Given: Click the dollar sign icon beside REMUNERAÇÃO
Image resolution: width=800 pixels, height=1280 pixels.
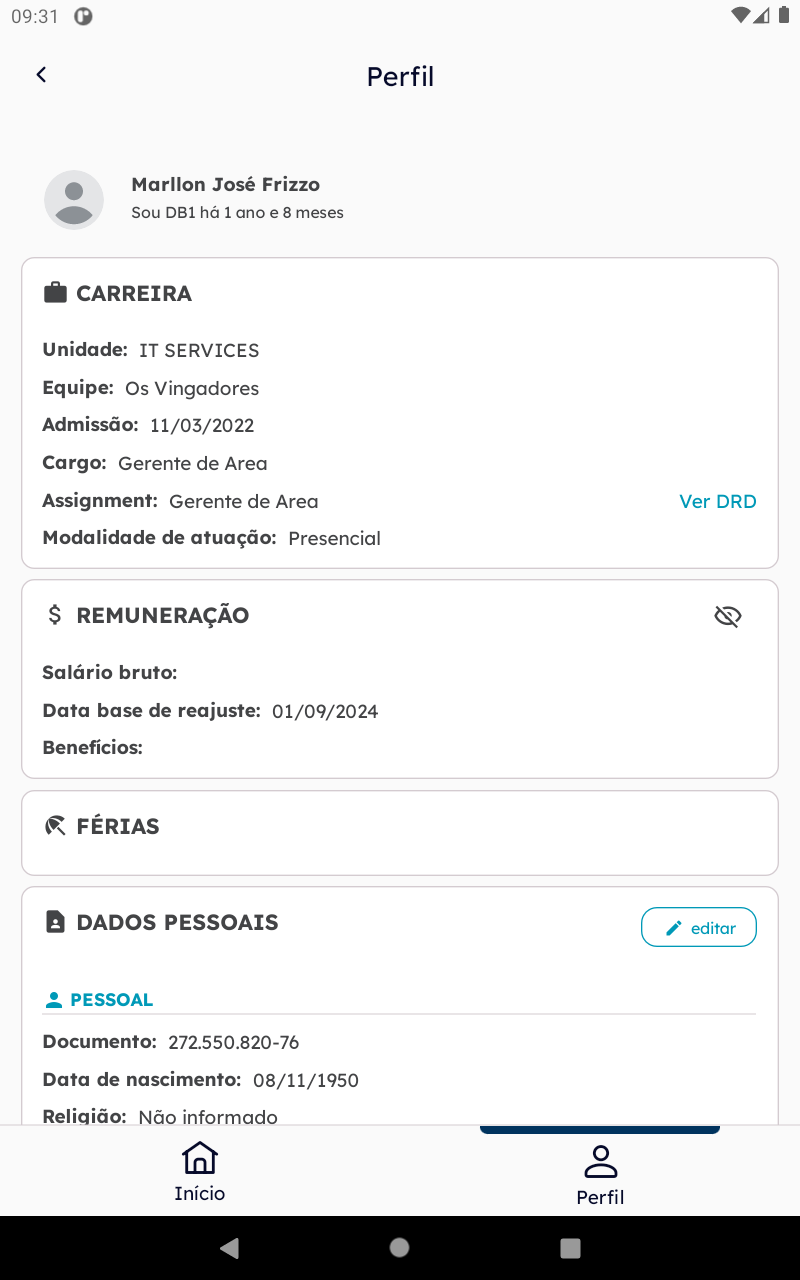Looking at the screenshot, I should click(x=55, y=615).
